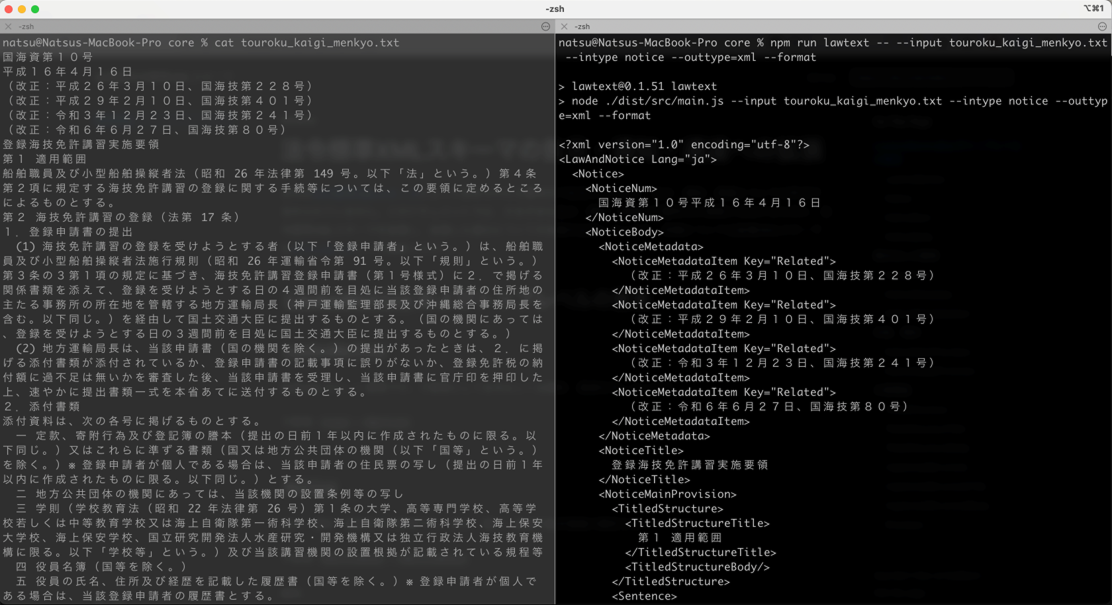Click the XML declaration line "<?xml version="1.0""
The height and width of the screenshot is (605, 1112).
684,144
